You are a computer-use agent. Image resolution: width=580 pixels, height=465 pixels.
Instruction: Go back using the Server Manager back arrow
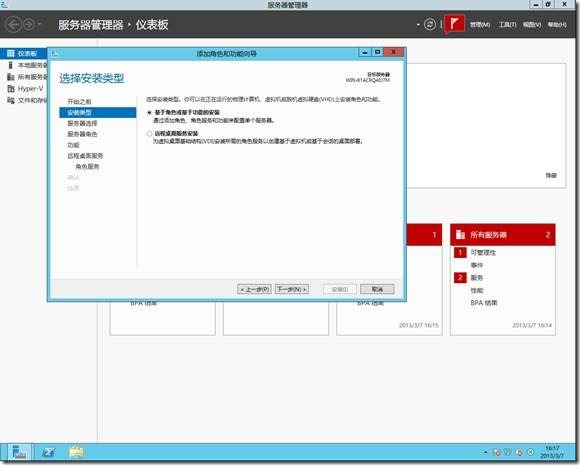point(13,25)
